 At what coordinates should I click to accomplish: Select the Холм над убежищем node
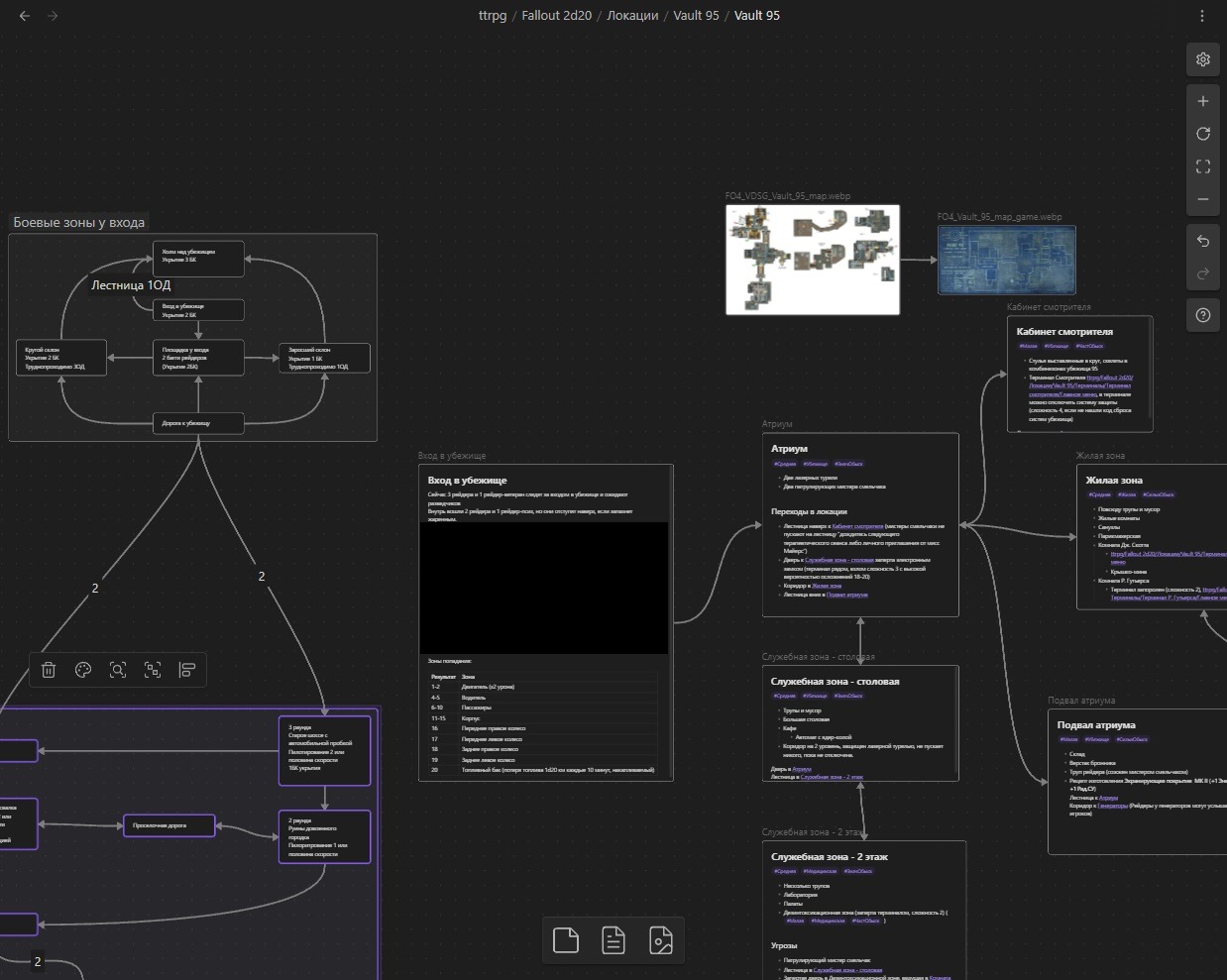198,257
